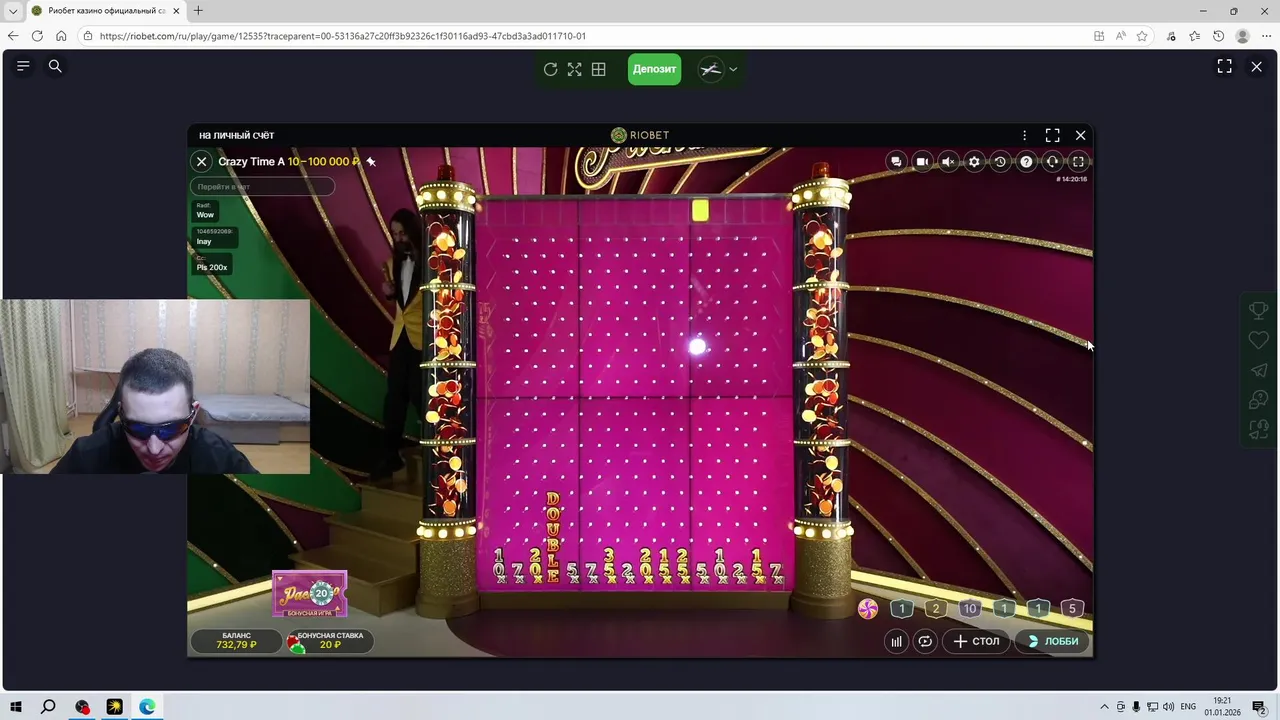Open the Windows notification center
Image resolution: width=1280 pixels, height=720 pixels.
1259,707
